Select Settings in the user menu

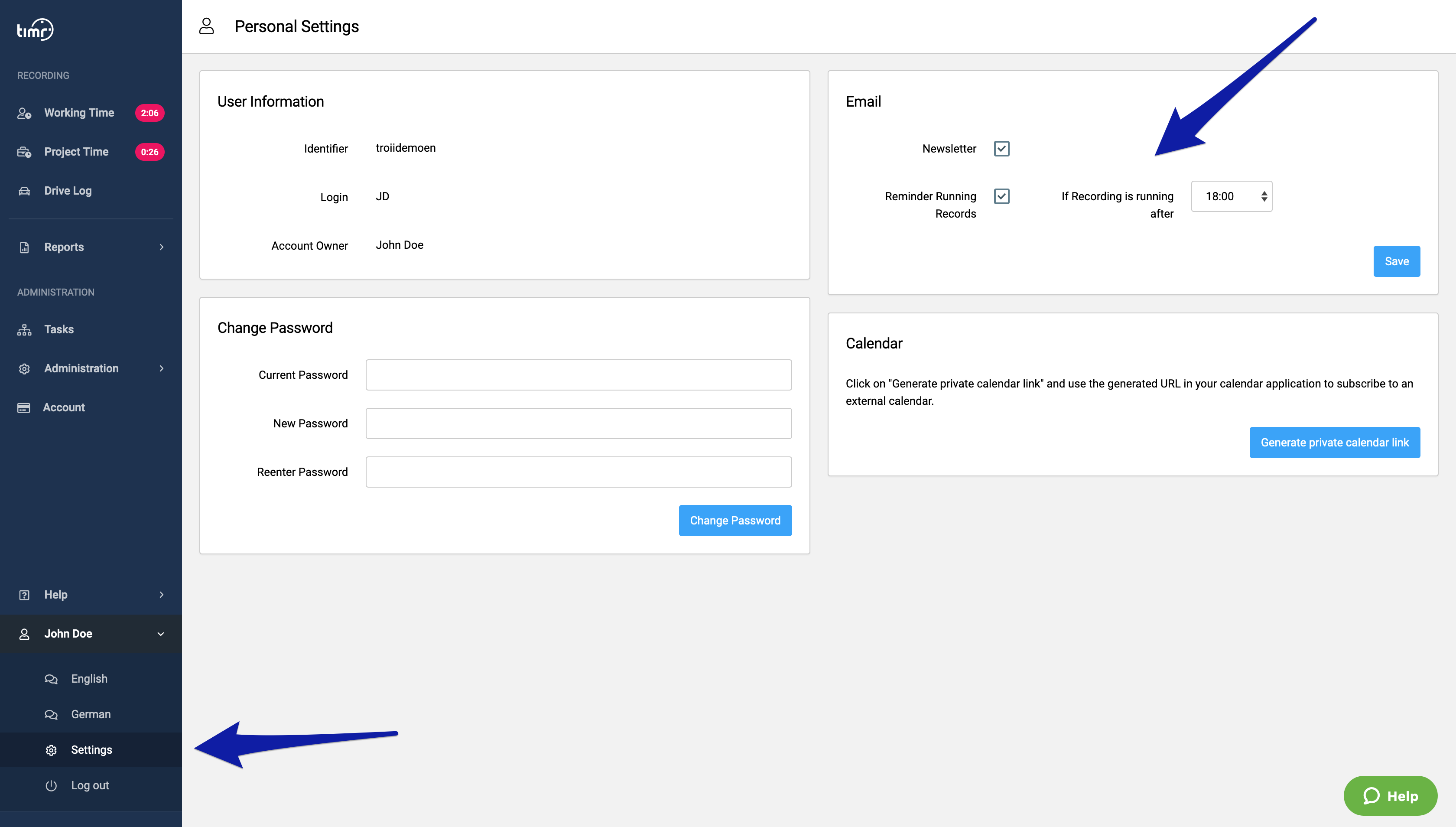pyautogui.click(x=91, y=750)
